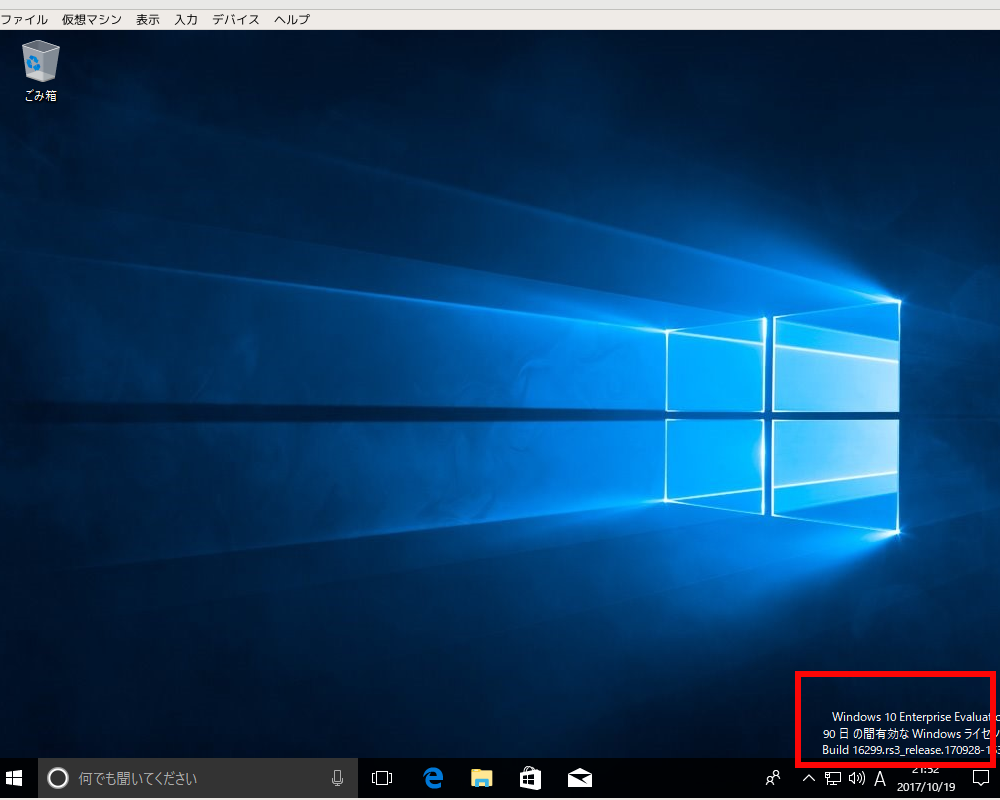Open the ファイル menu
Screen dimensions: 1000x800
point(24,19)
